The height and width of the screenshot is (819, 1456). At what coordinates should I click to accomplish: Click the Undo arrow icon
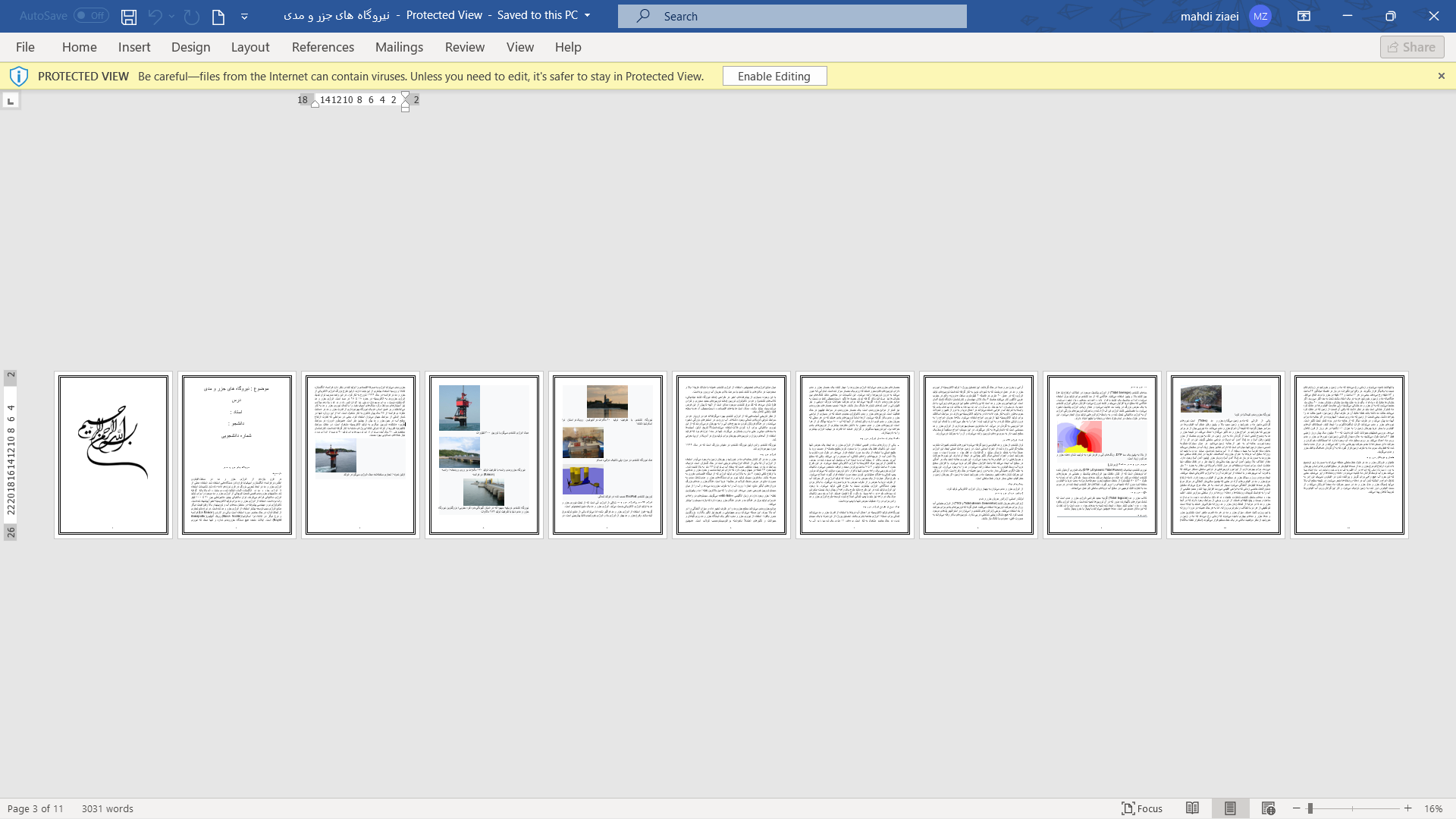click(x=155, y=17)
